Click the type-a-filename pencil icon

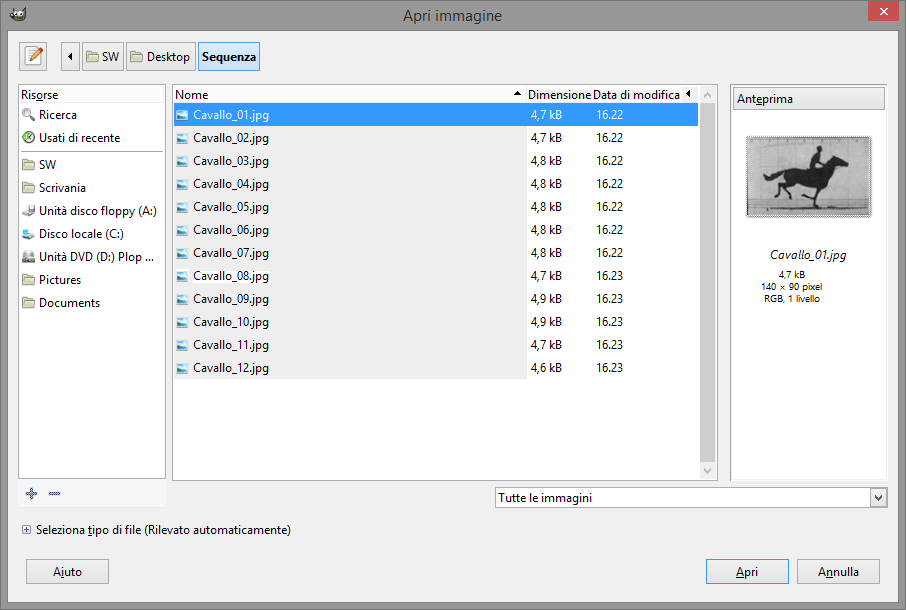(x=33, y=56)
